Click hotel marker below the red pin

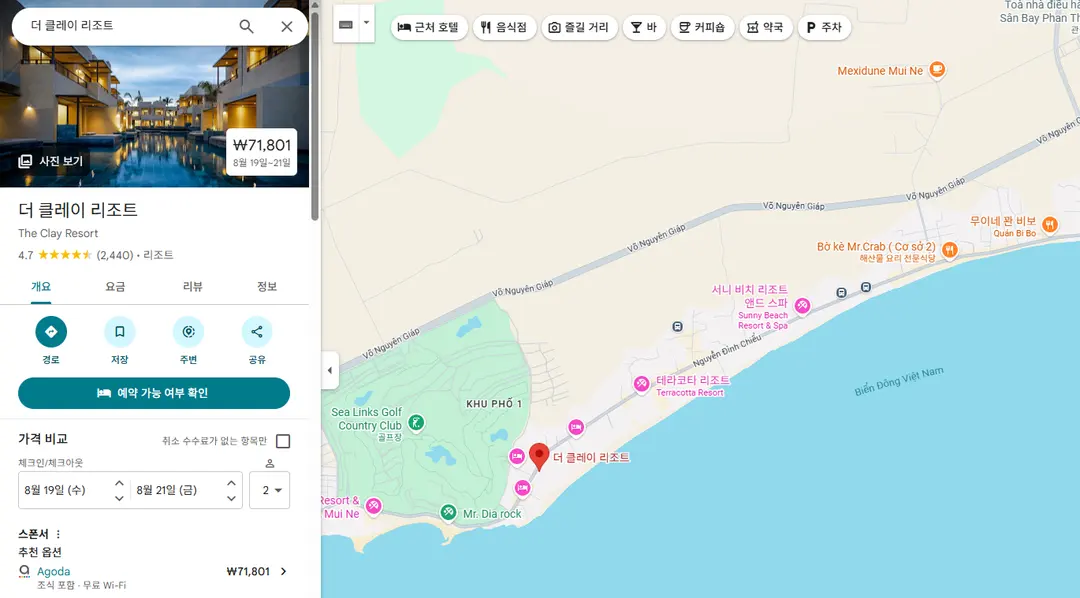tap(523, 488)
